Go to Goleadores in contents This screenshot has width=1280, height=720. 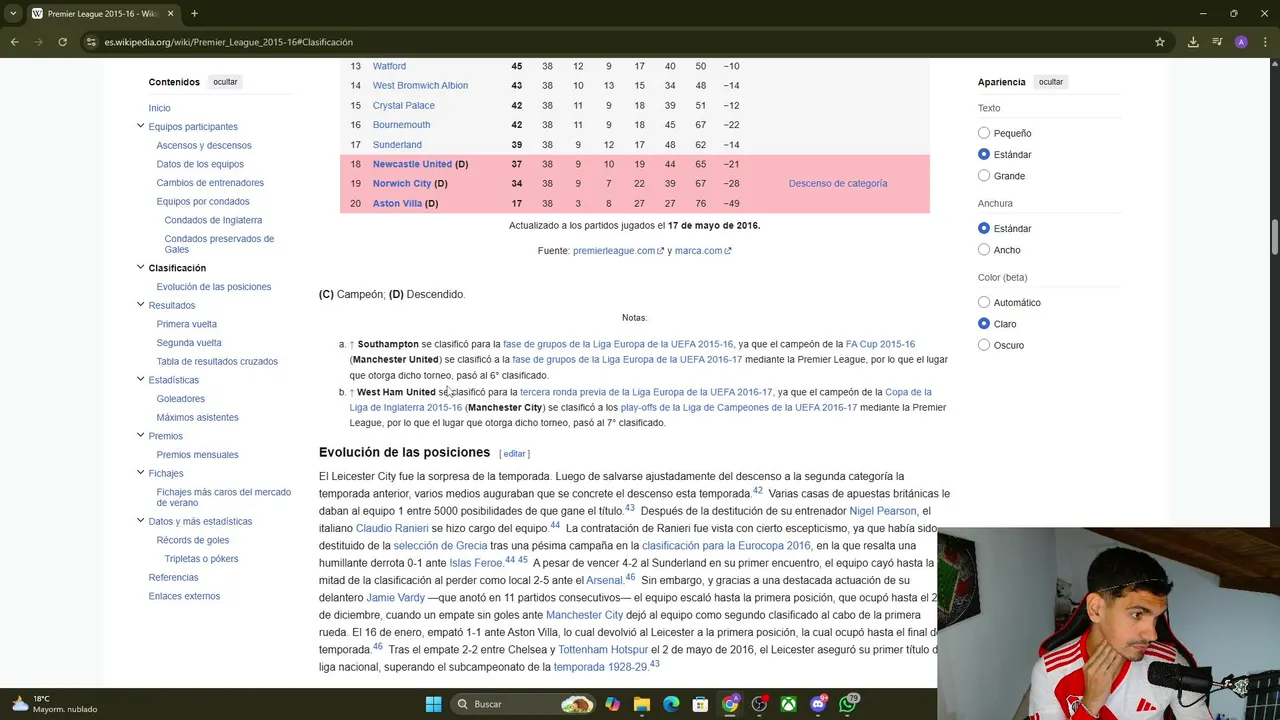(181, 399)
